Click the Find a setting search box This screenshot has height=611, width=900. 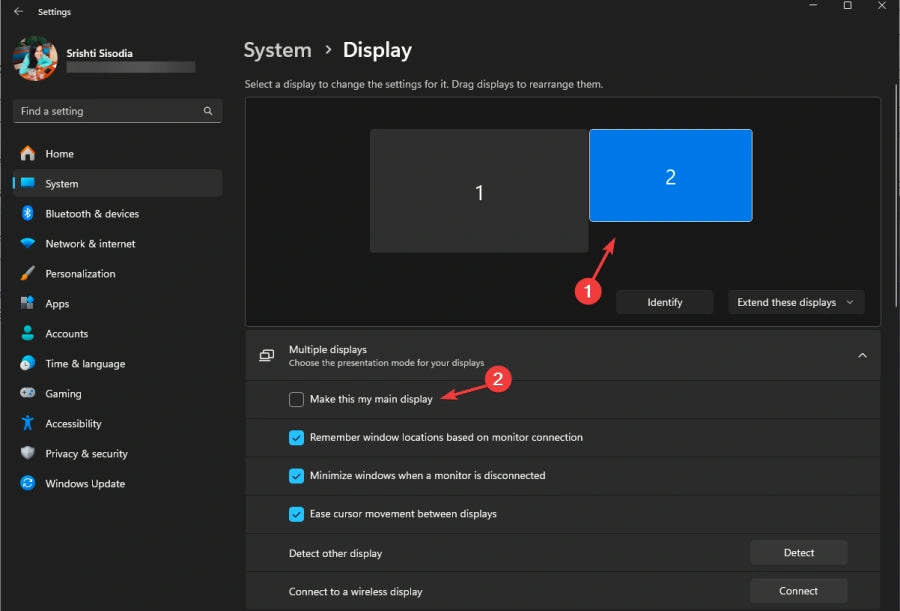pyautogui.click(x=110, y=111)
